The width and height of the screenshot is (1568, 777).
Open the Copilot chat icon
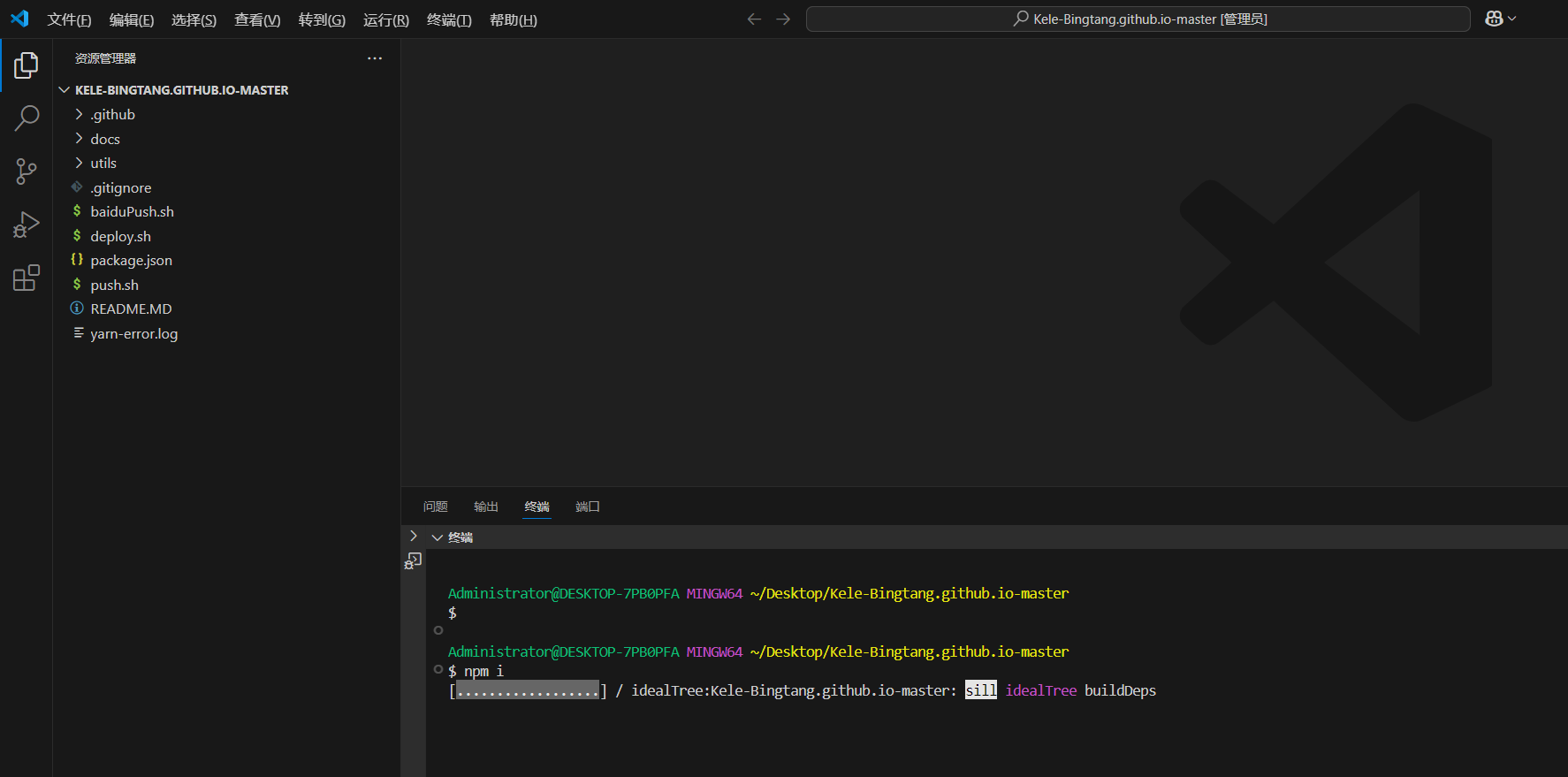point(1494,19)
